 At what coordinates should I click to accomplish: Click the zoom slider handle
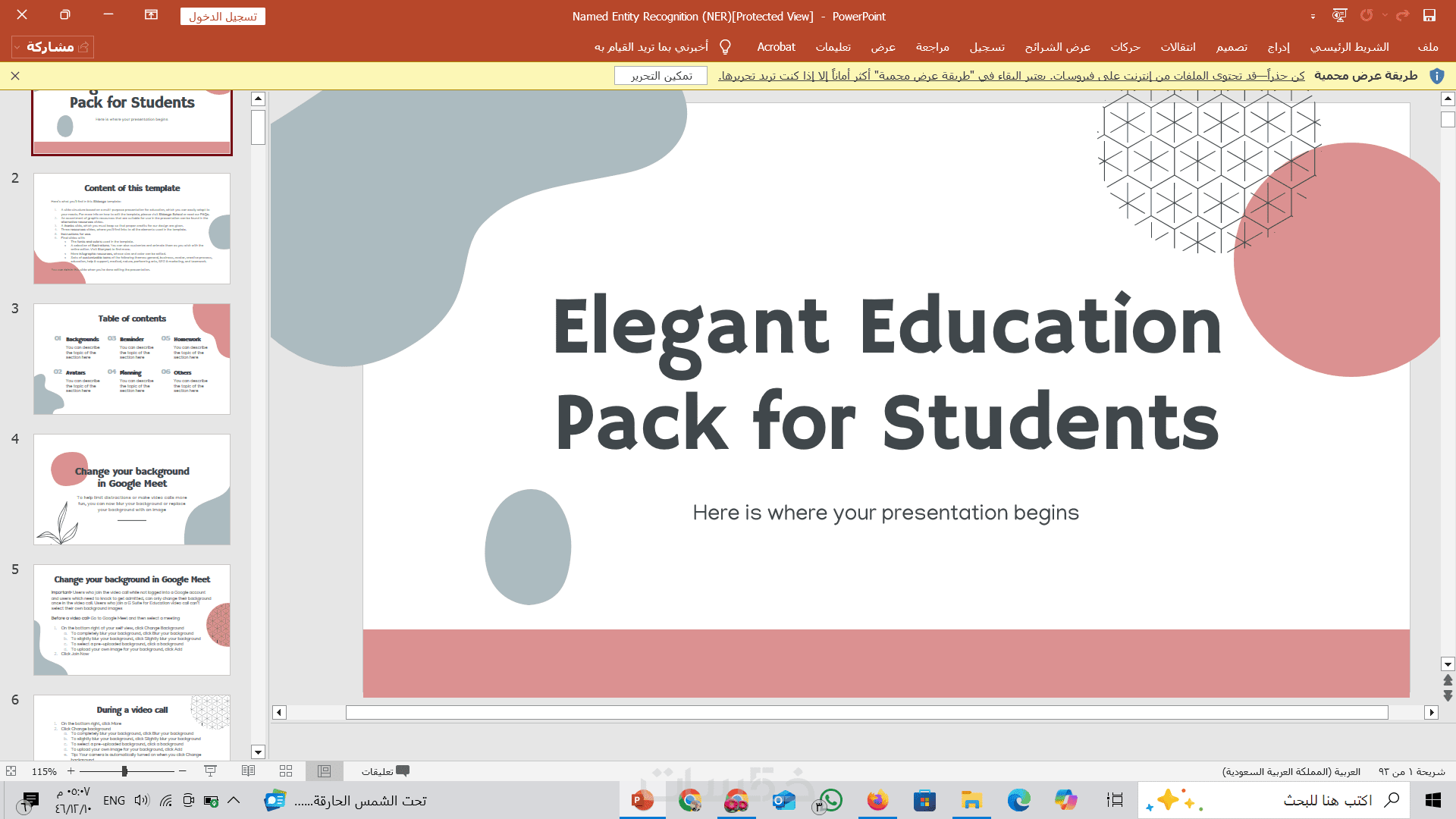(124, 771)
